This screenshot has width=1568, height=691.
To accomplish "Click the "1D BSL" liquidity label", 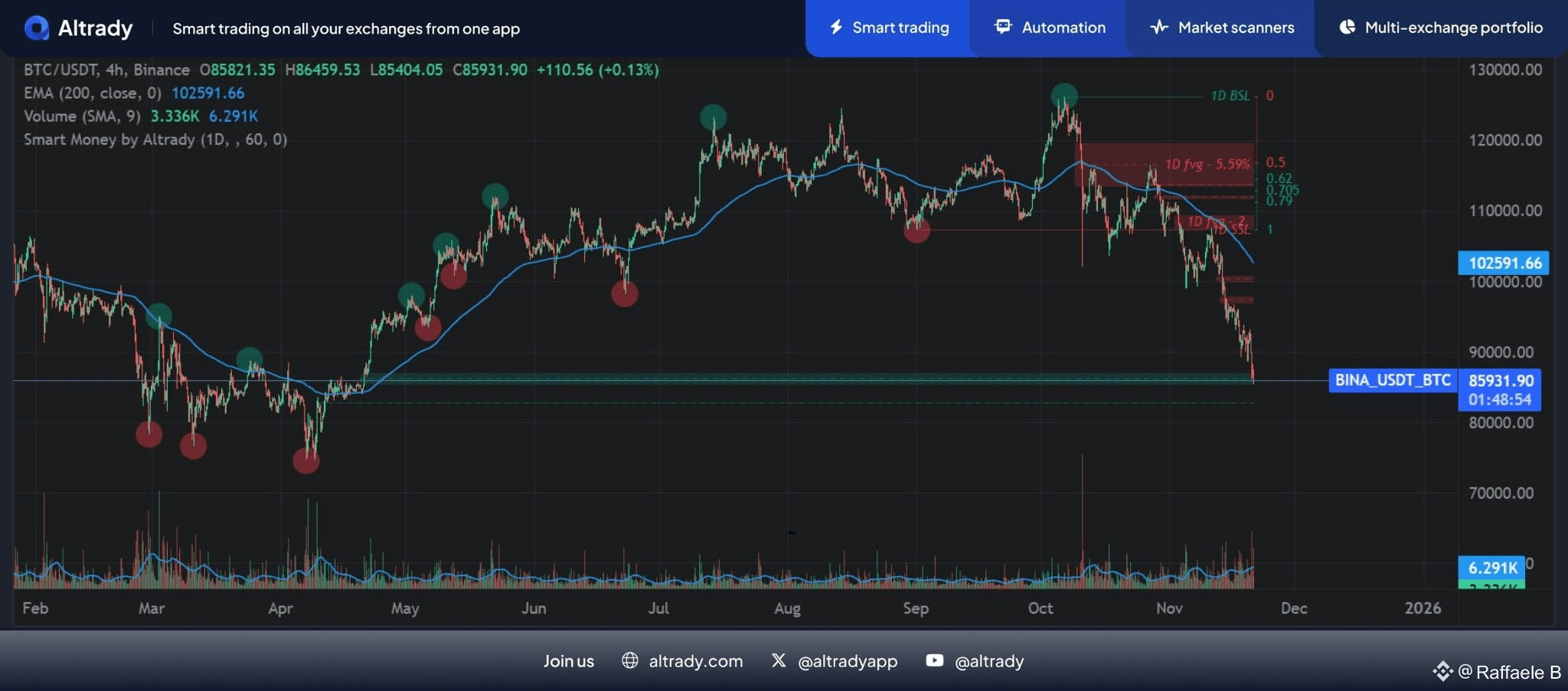I will (x=1230, y=96).
